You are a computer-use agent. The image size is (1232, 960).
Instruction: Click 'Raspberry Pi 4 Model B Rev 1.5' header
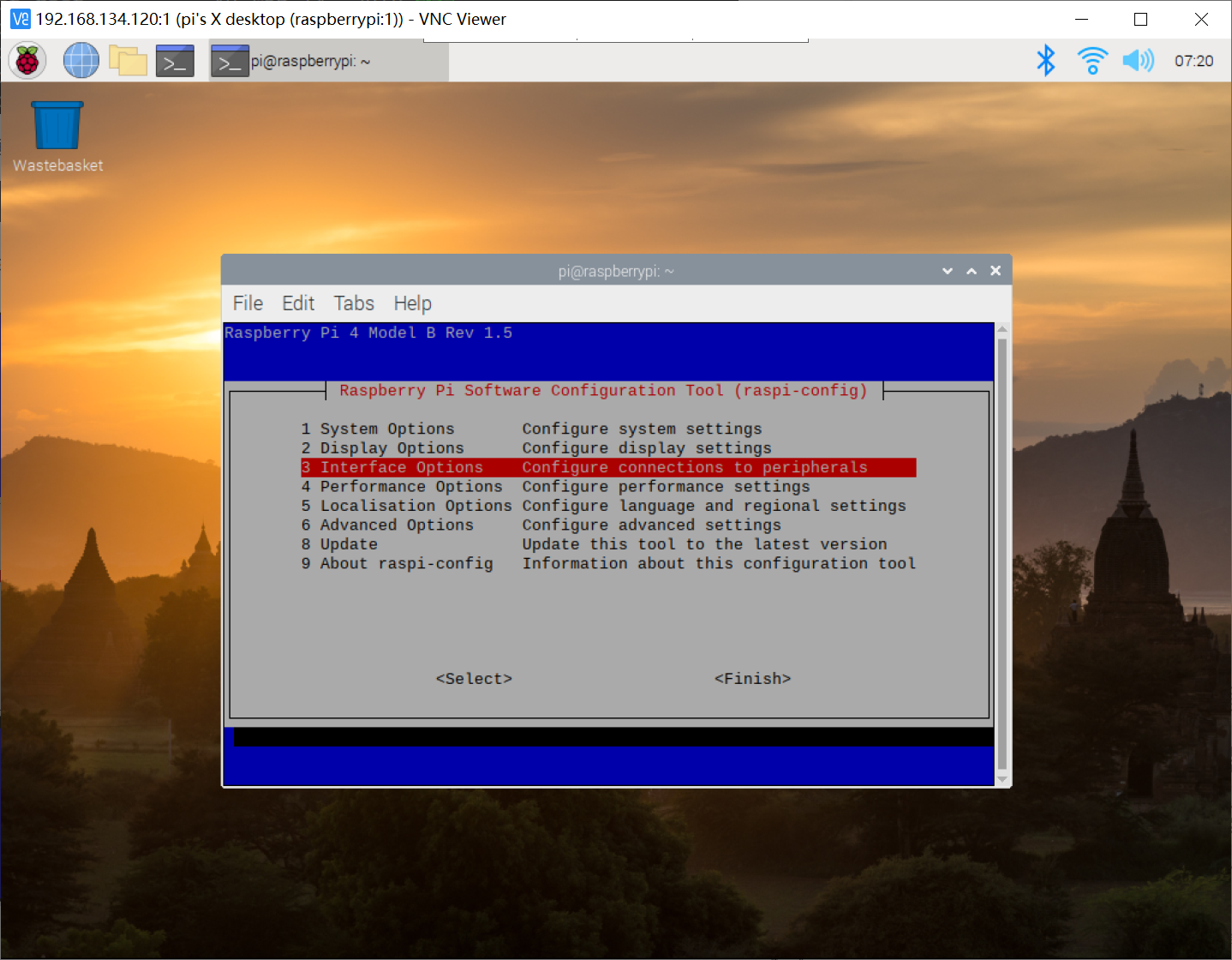(368, 333)
